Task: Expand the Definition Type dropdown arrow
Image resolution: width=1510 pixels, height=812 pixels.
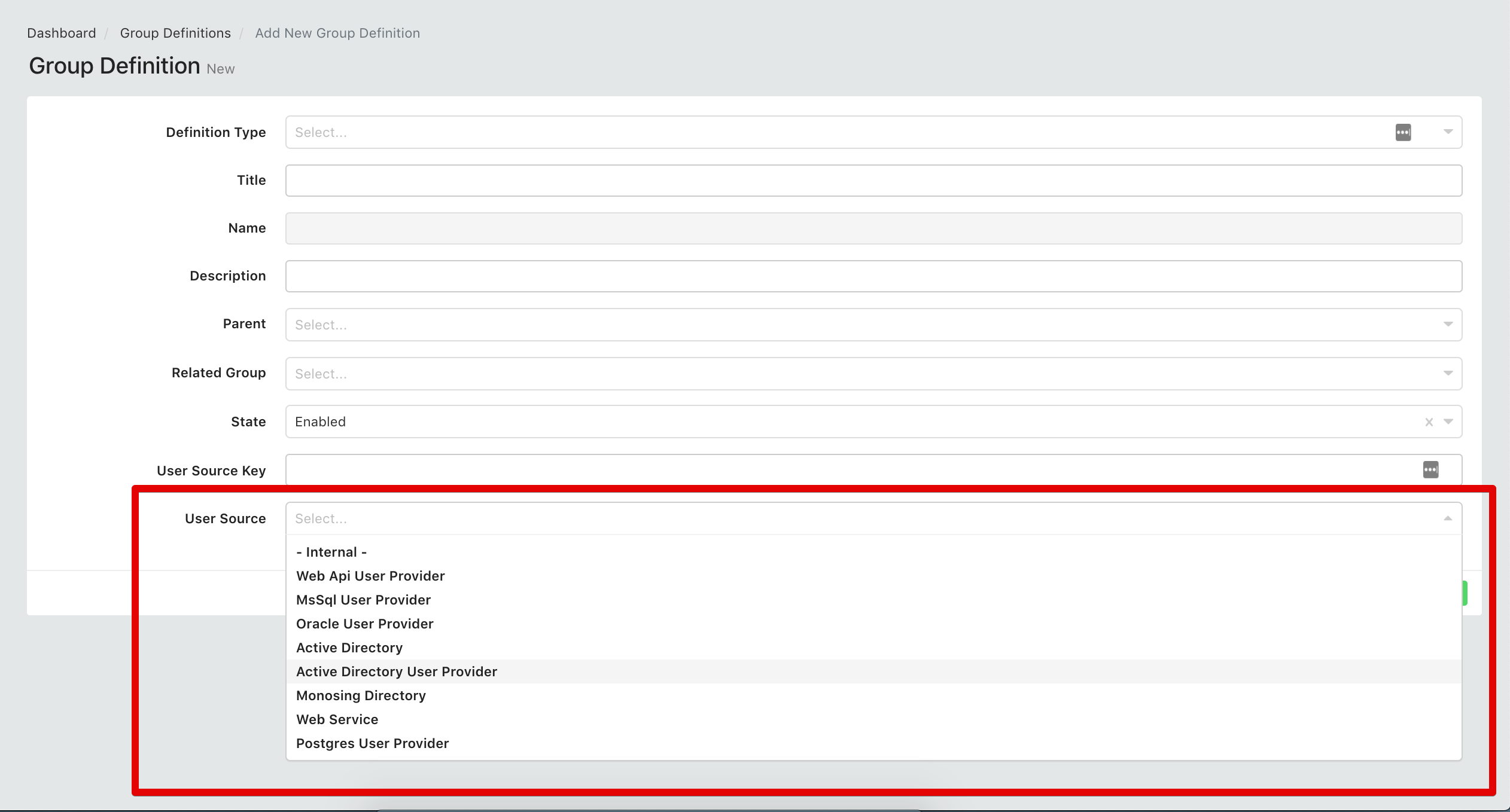Action: tap(1448, 132)
